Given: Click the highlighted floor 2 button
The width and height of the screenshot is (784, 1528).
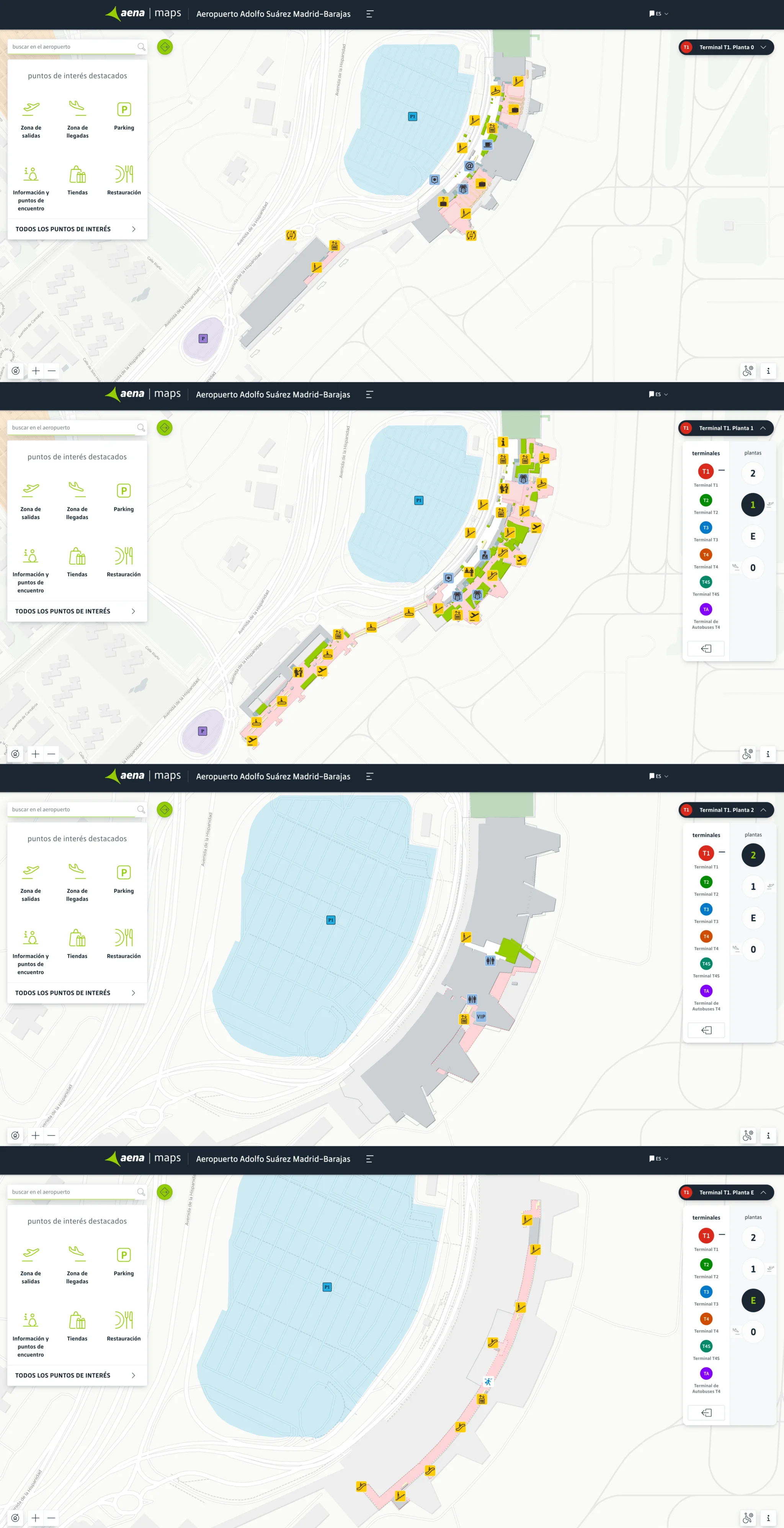Looking at the screenshot, I should [753, 855].
